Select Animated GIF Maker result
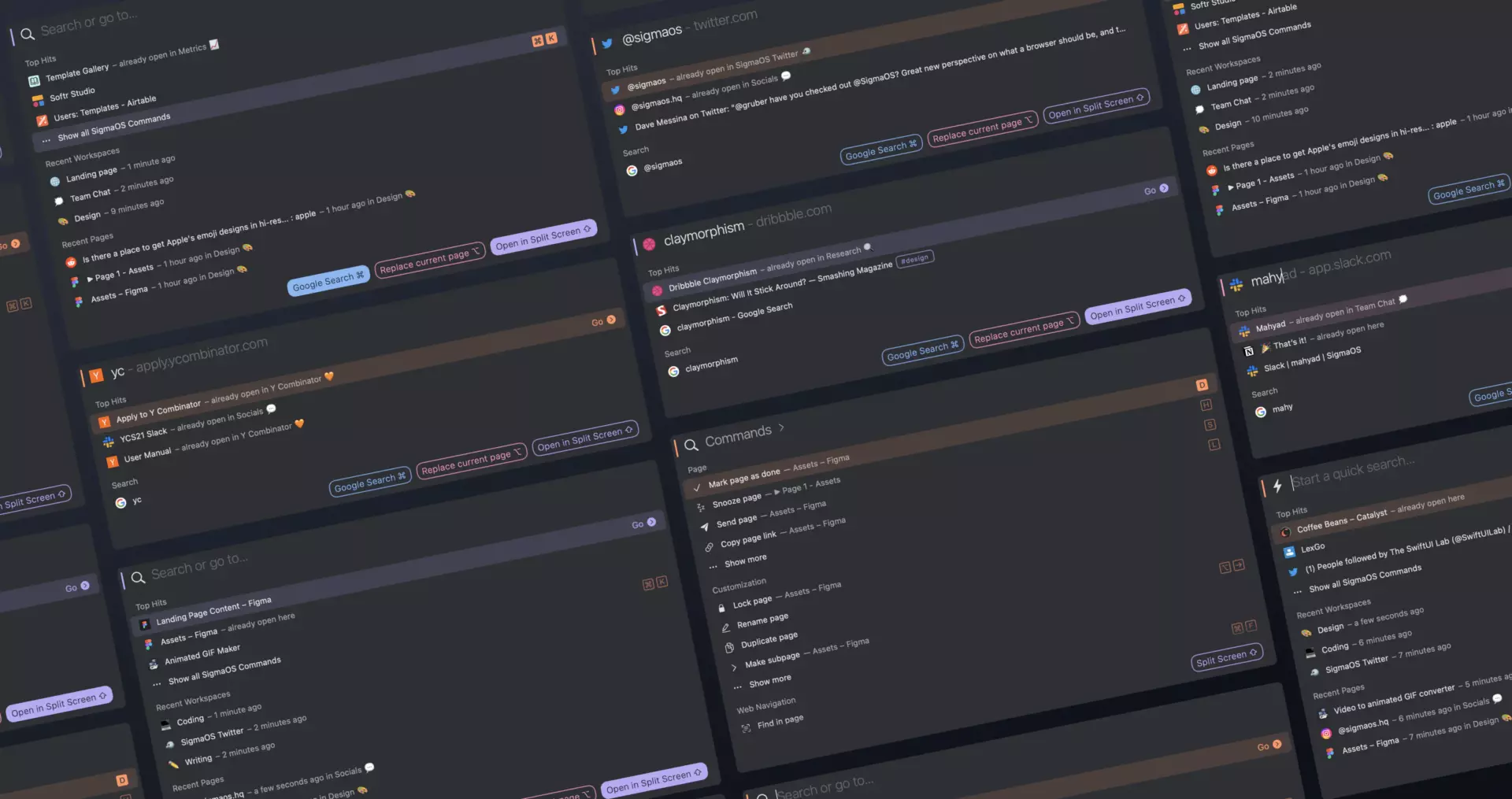The image size is (1512, 799). click(202, 653)
